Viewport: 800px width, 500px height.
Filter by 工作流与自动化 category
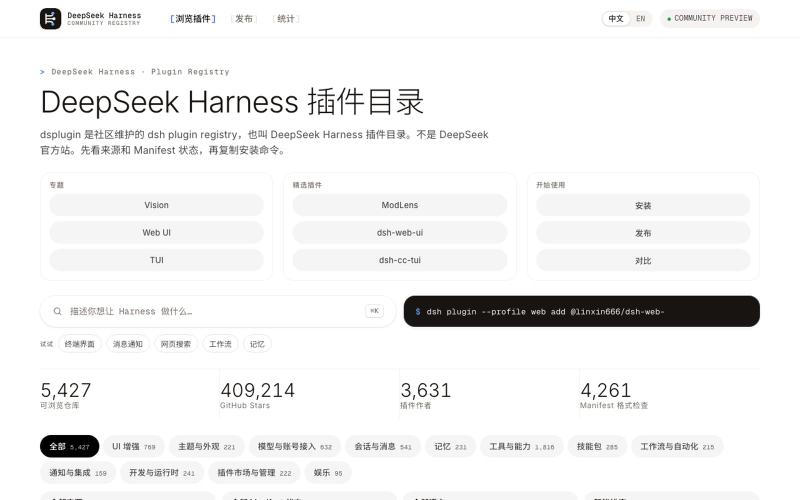(x=677, y=446)
